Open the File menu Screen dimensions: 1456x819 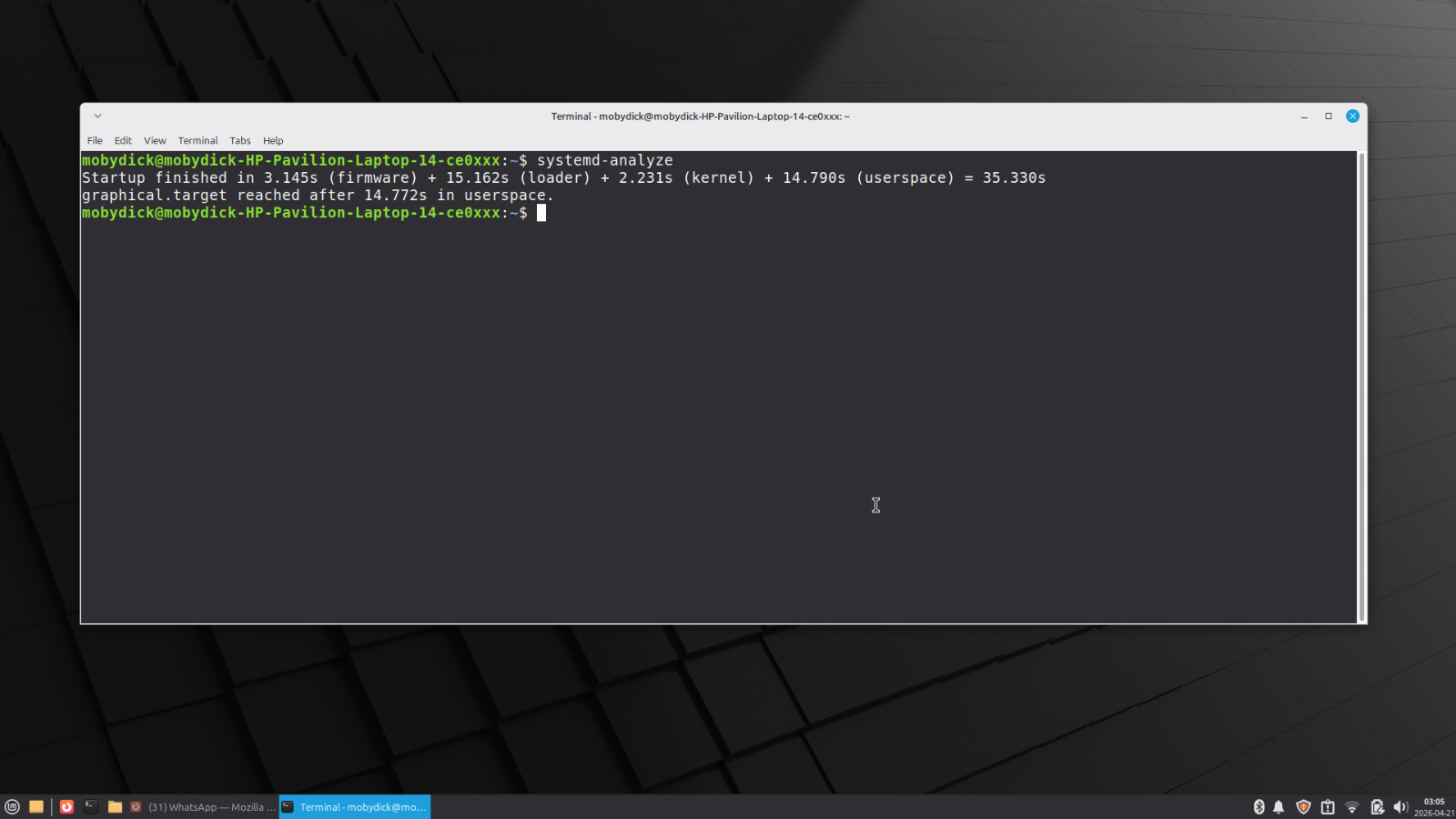click(95, 141)
